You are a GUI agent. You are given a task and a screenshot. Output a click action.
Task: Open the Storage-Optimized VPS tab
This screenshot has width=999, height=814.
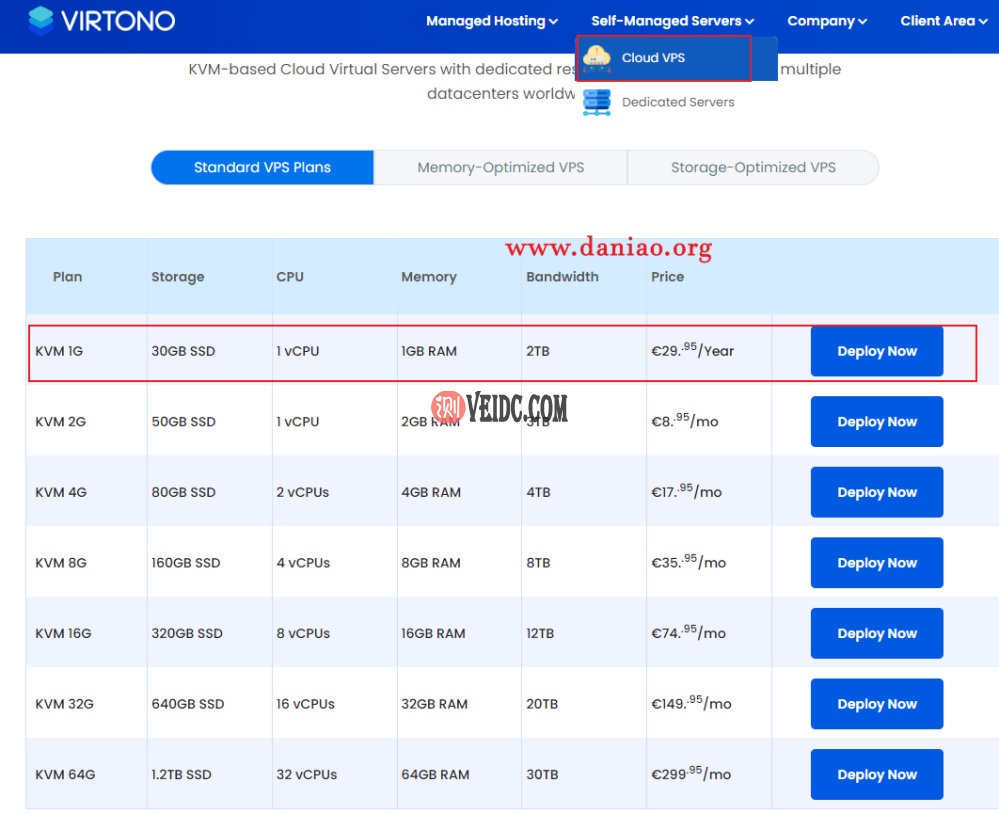pyautogui.click(x=752, y=168)
